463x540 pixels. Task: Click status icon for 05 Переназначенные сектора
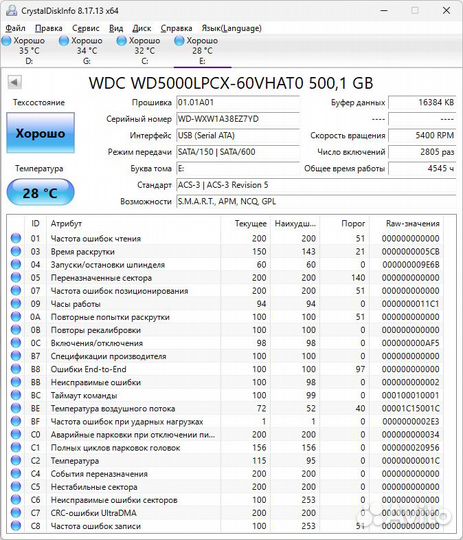click(16, 277)
